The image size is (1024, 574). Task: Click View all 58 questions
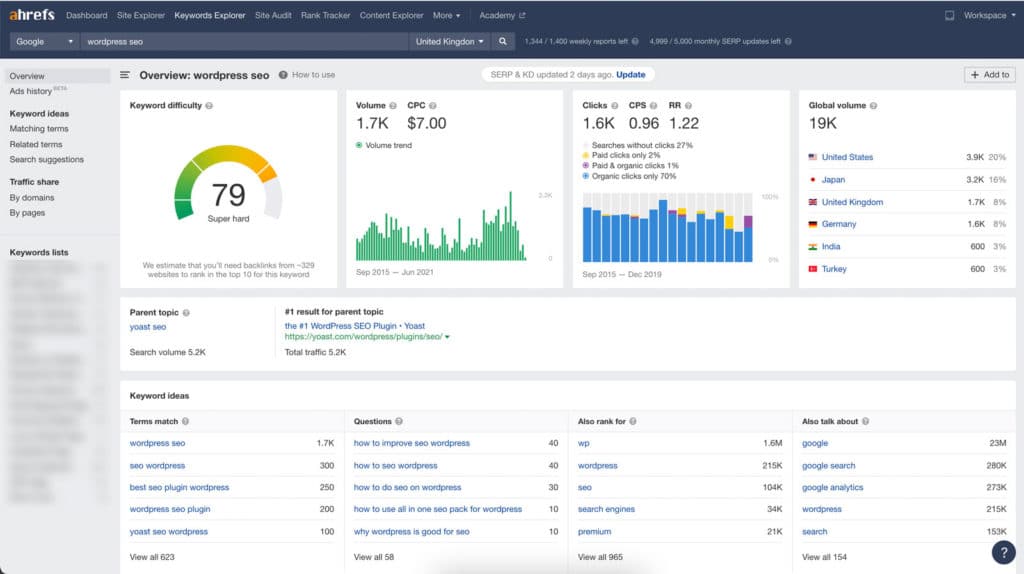374,557
